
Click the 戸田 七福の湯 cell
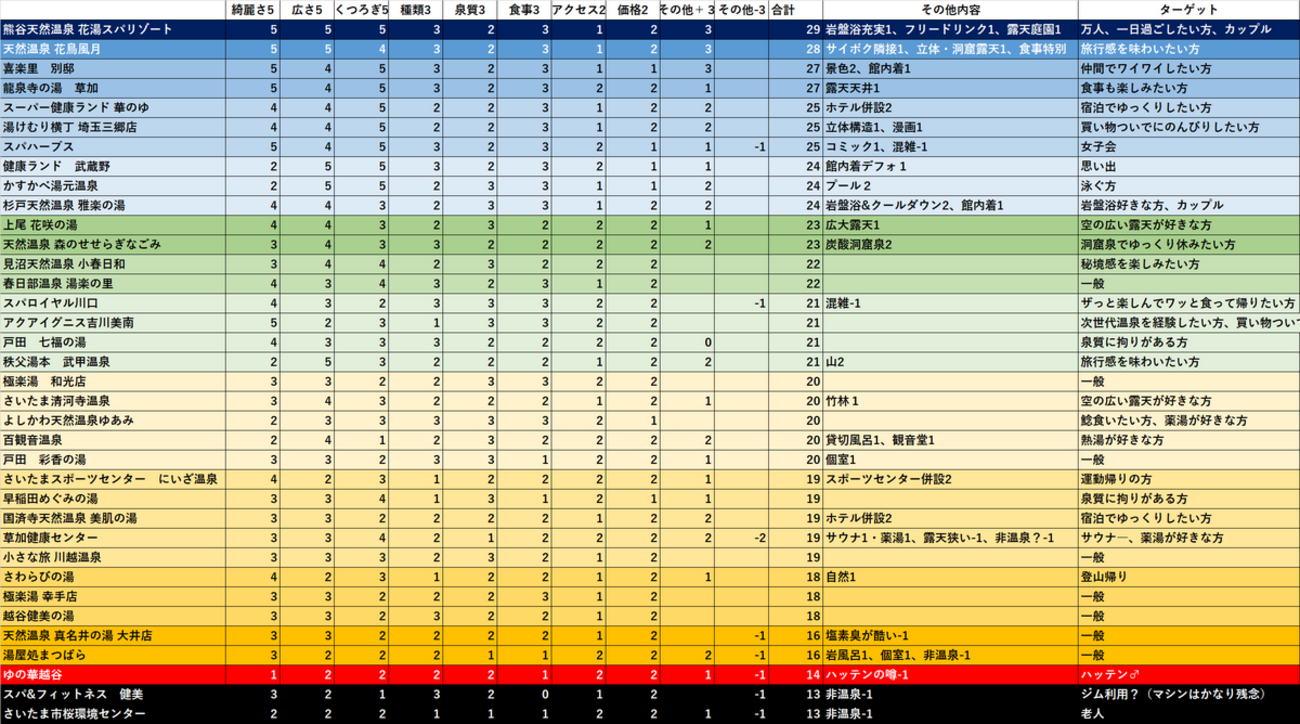pyautogui.click(x=114, y=342)
